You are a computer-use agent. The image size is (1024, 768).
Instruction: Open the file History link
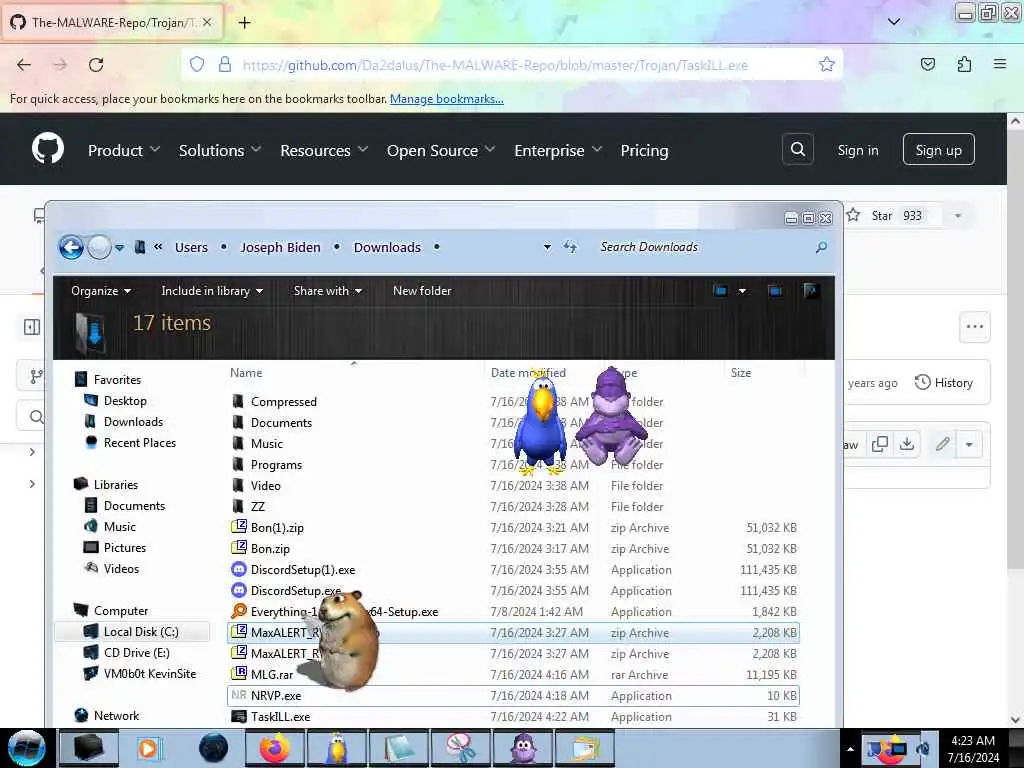point(944,383)
